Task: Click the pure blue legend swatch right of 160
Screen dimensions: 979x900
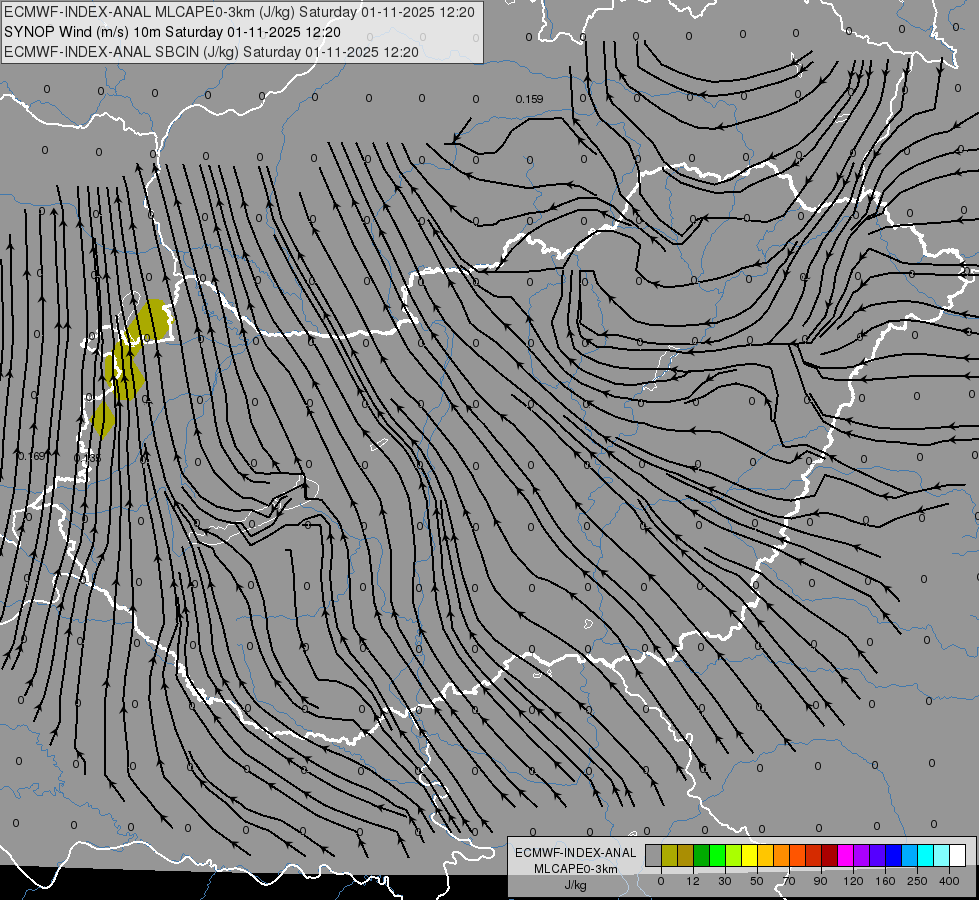Action: [894, 856]
